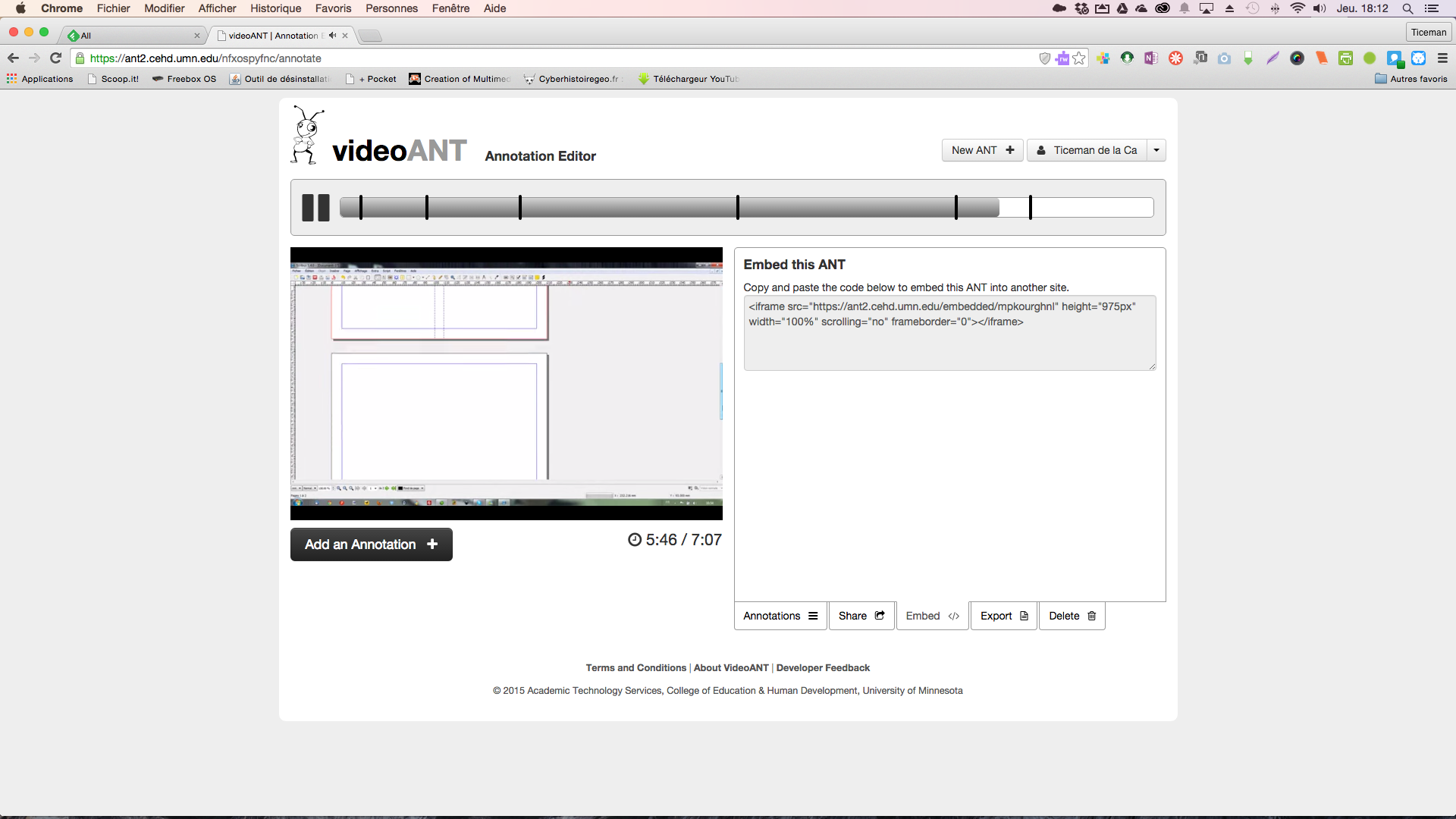
Task: Reload the page with the refresh icon
Action: (55, 58)
